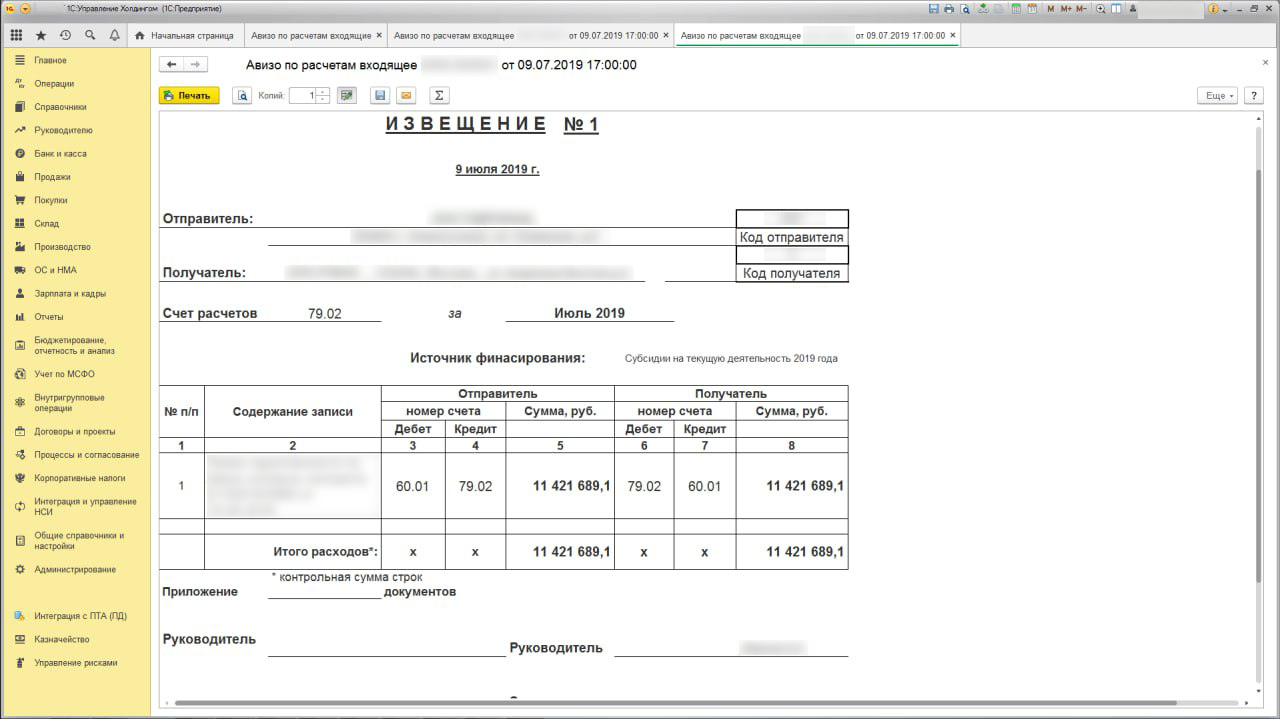1280x719 pixels.
Task: Open Favorites via the star icon
Action: coord(41,35)
